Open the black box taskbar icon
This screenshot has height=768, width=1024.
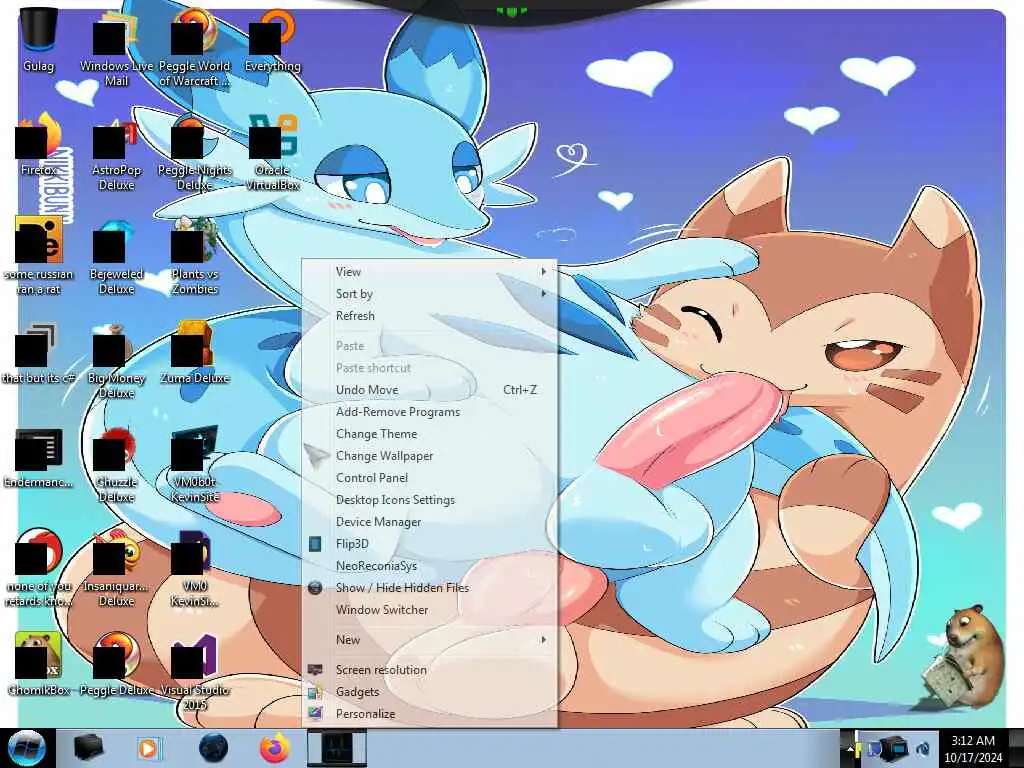(89, 748)
